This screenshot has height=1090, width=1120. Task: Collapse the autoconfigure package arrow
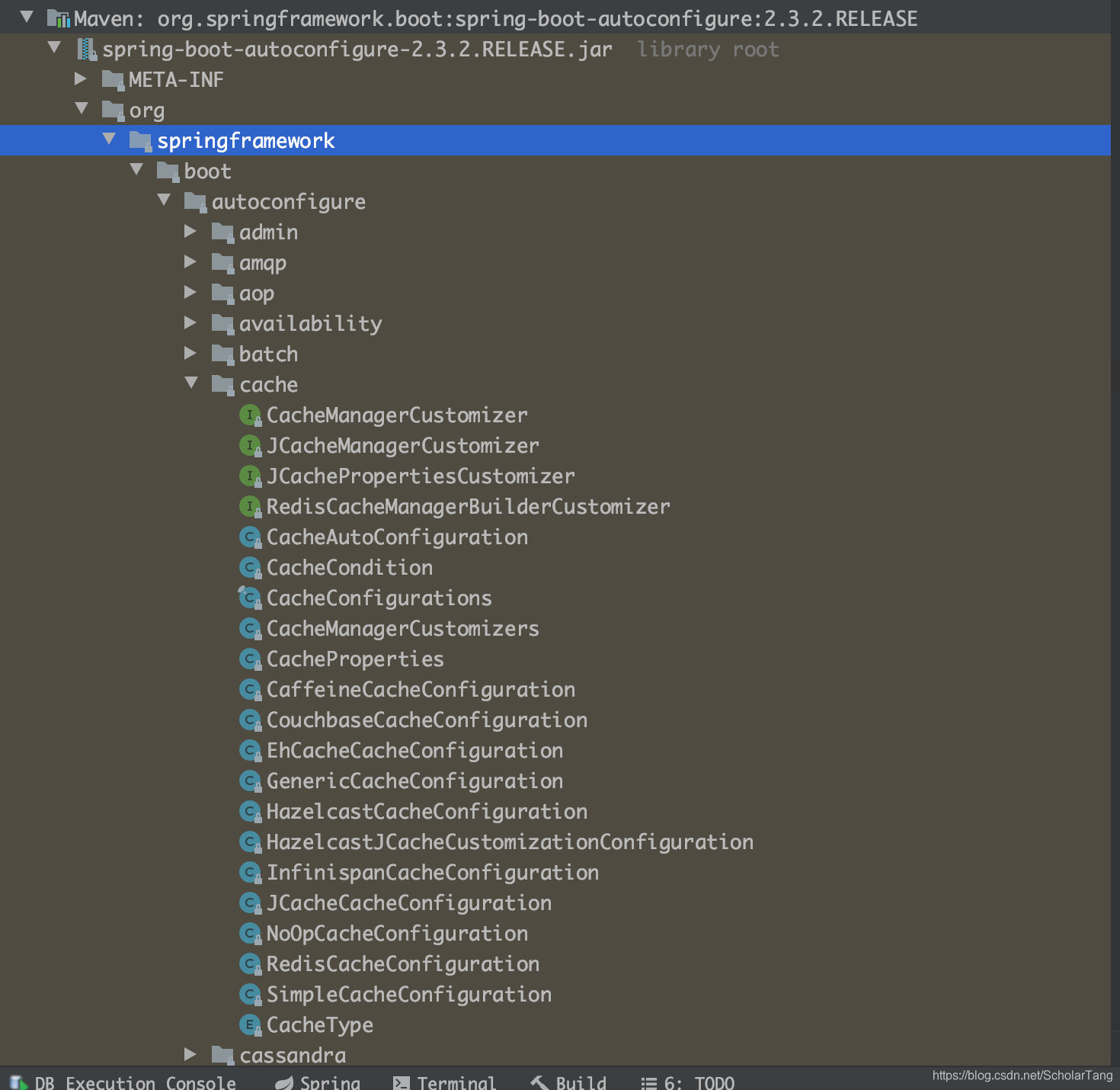pos(164,200)
